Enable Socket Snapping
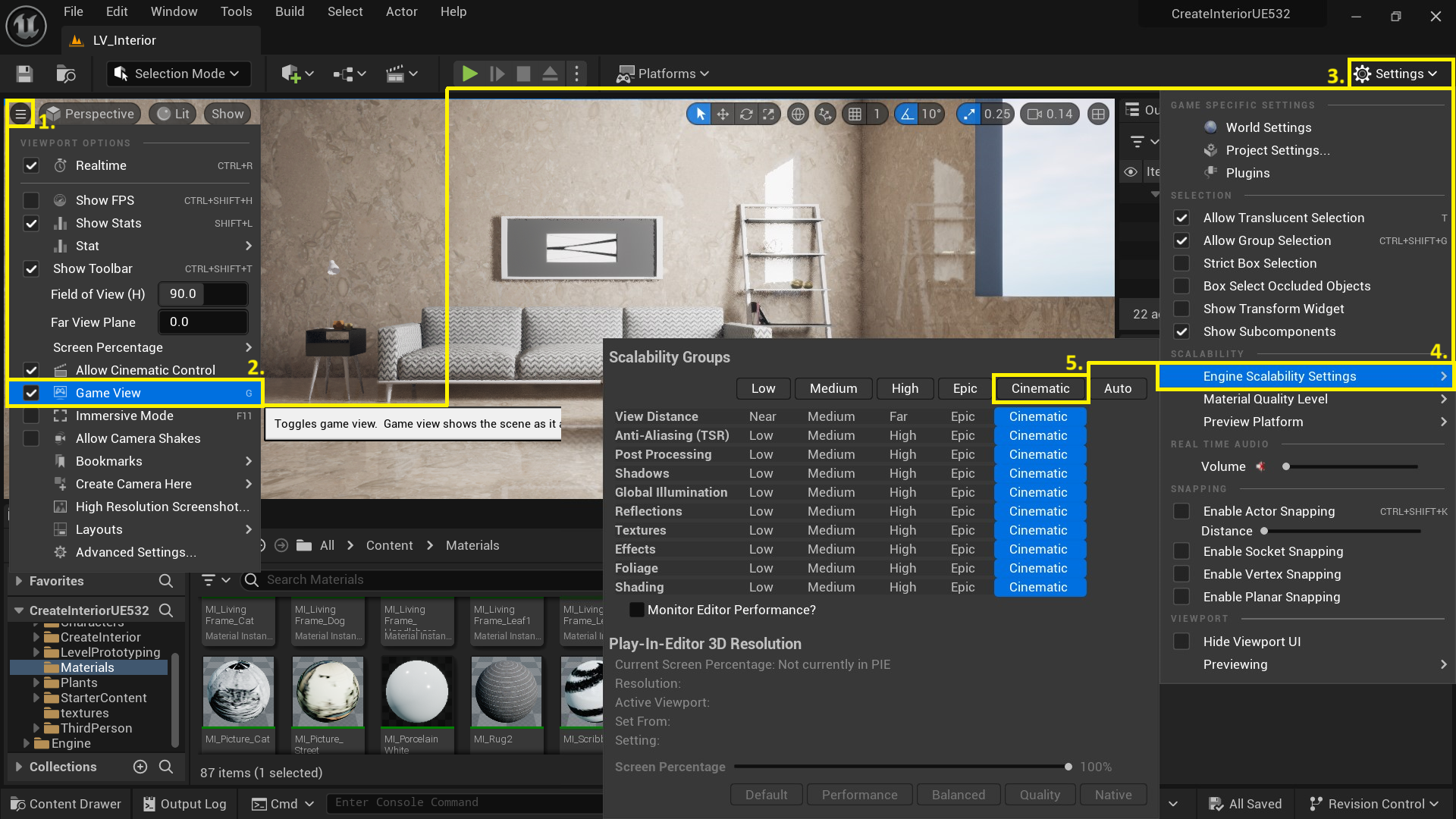 (1181, 551)
